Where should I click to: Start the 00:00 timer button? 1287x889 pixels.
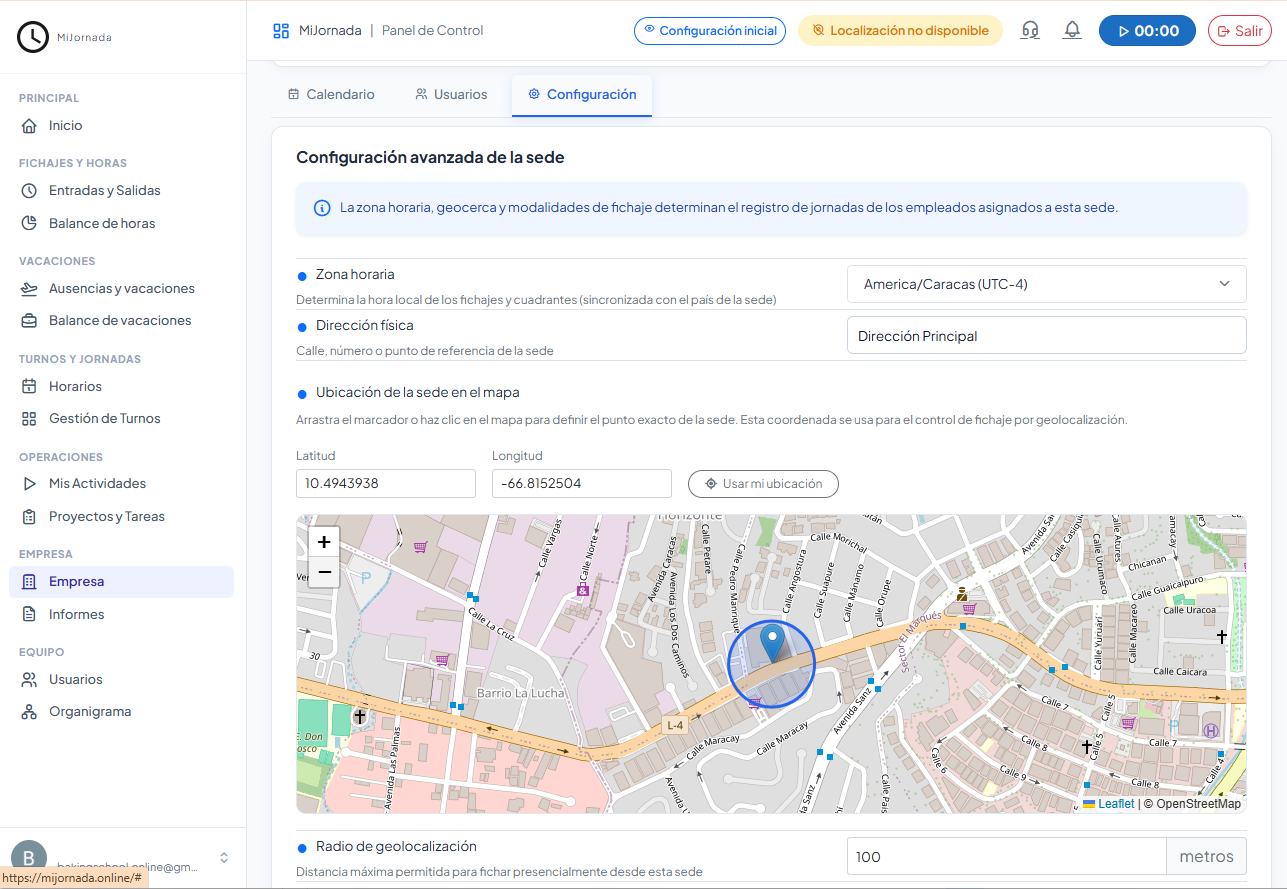click(1148, 31)
